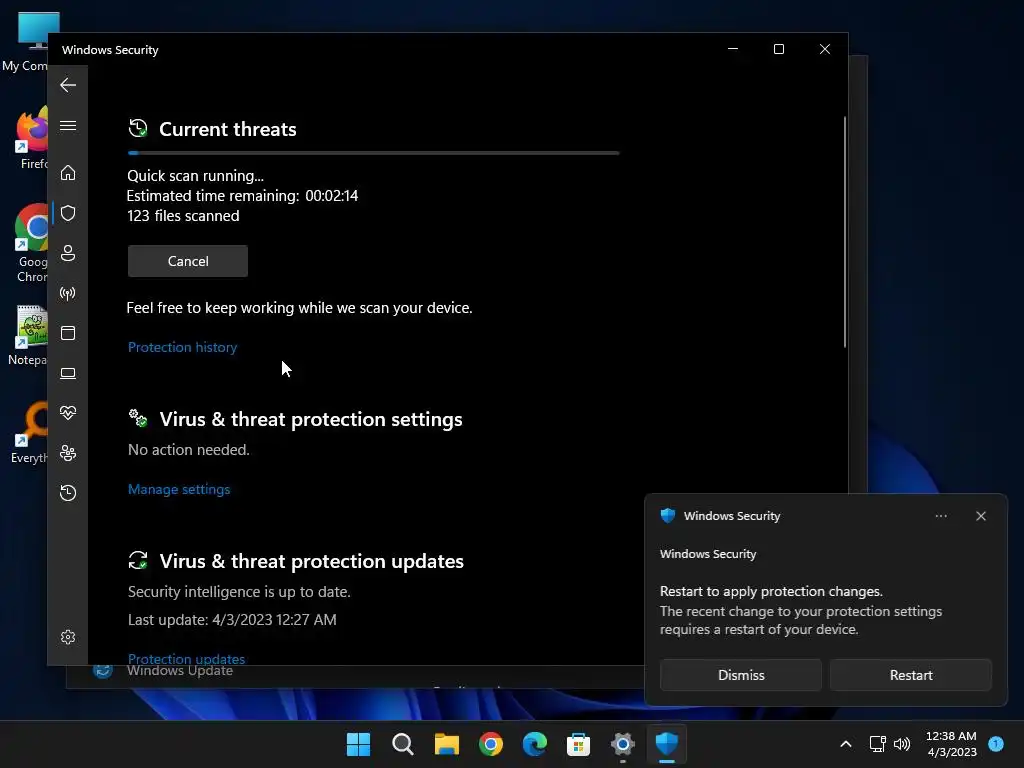Open Settings gear in Windows Security sidebar
1024x768 pixels.
[68, 637]
